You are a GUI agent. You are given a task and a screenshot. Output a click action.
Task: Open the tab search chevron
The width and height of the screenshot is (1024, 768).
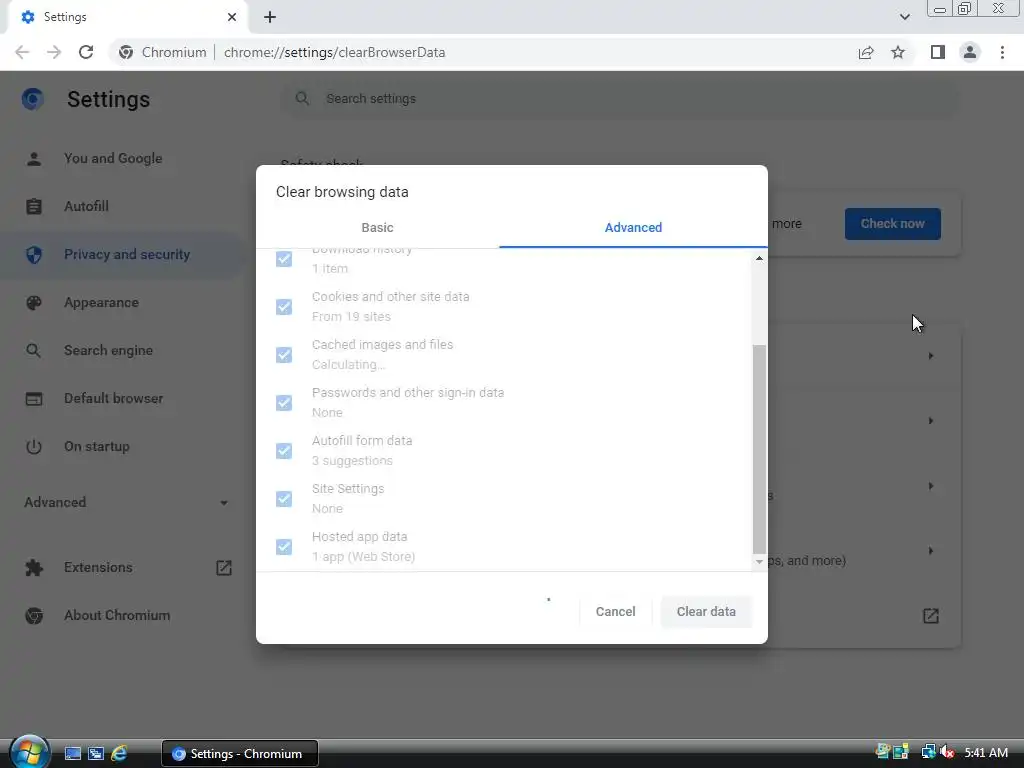[904, 17]
